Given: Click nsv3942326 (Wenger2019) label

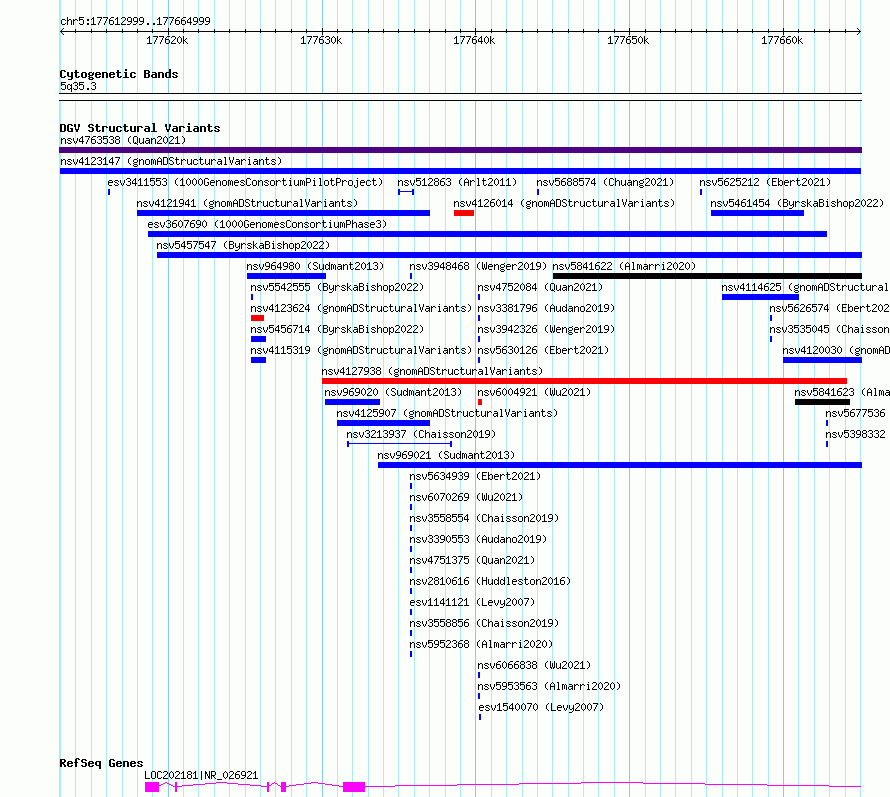Looking at the screenshot, I should (546, 329).
